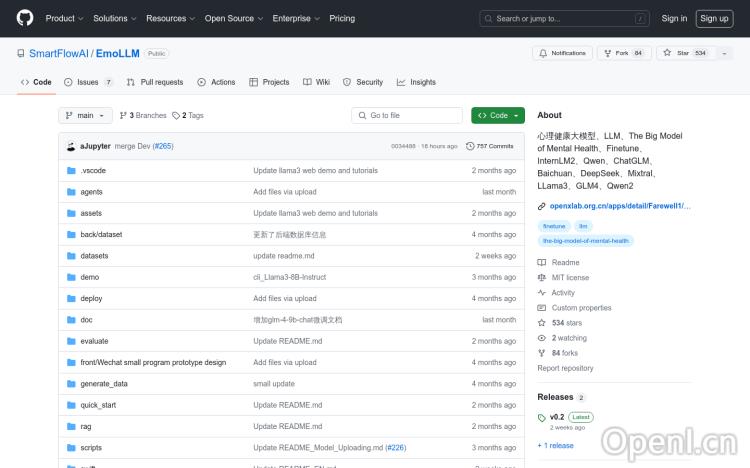The image size is (750, 468).
Task: View the 2 Tags link
Action: pos(188,115)
